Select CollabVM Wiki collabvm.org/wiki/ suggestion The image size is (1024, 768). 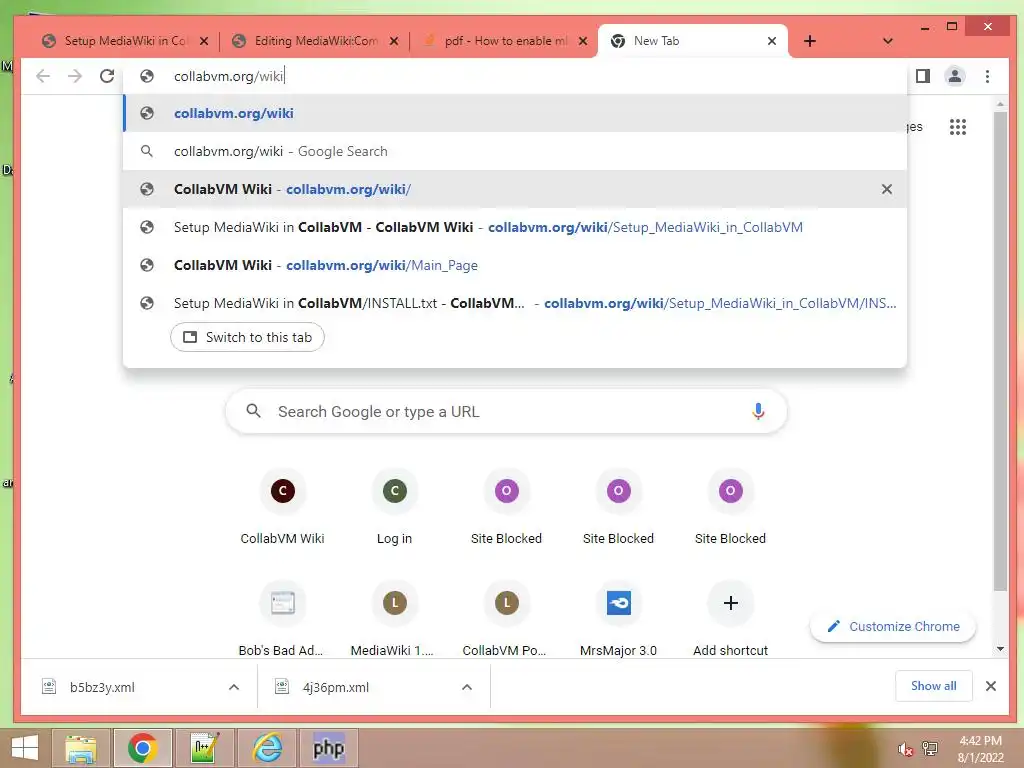(515, 189)
